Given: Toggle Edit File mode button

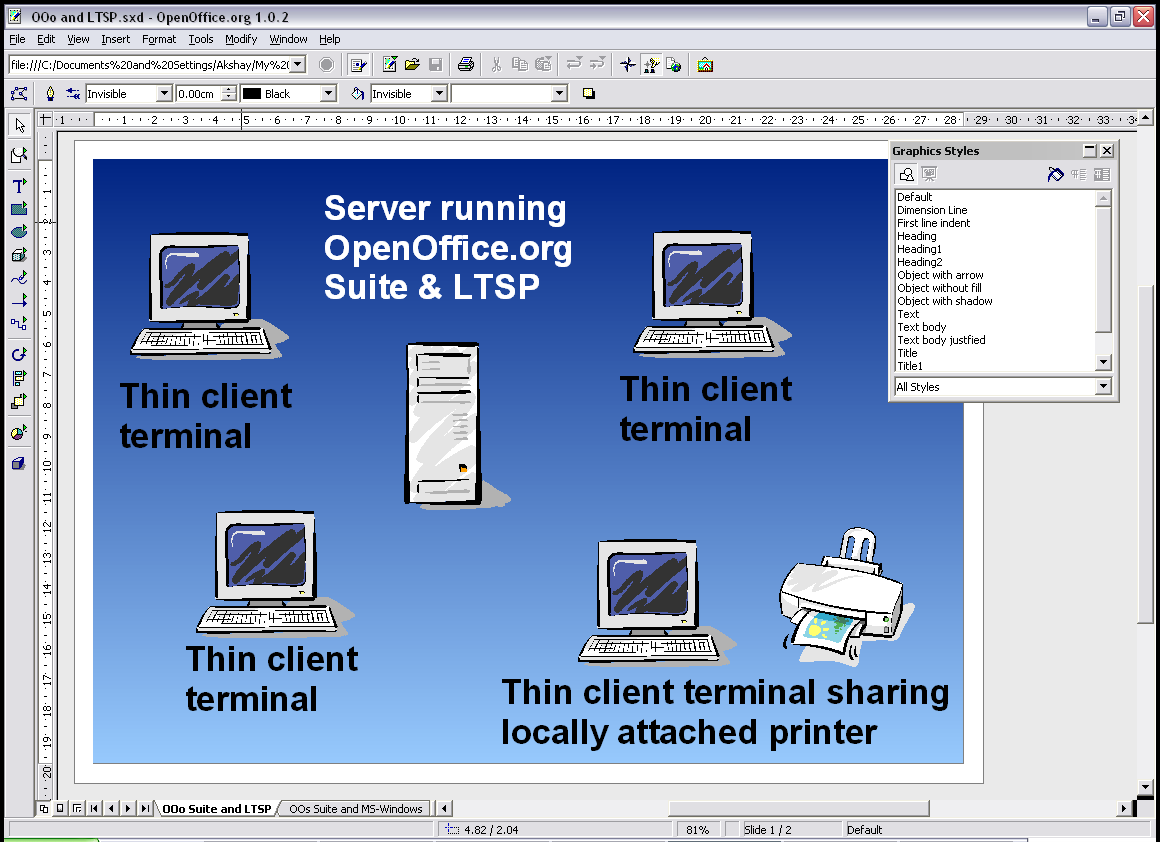Looking at the screenshot, I should pyautogui.click(x=358, y=65).
